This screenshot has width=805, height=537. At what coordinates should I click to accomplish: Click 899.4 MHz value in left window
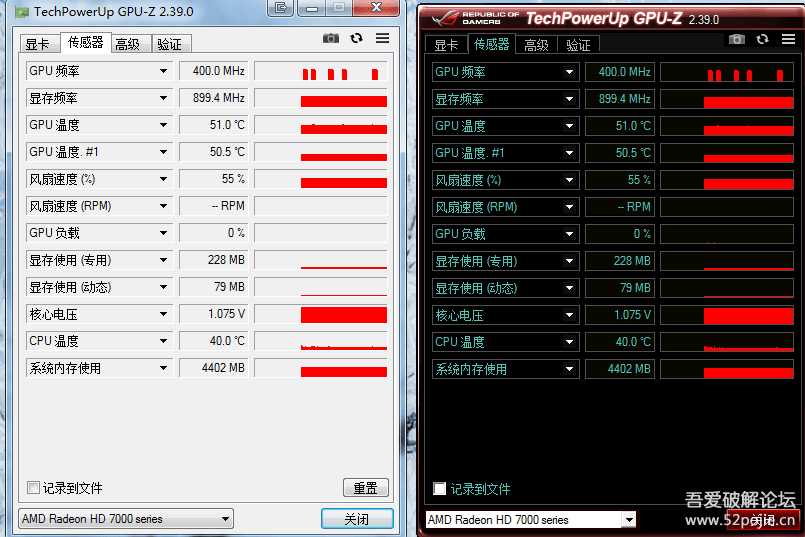214,98
